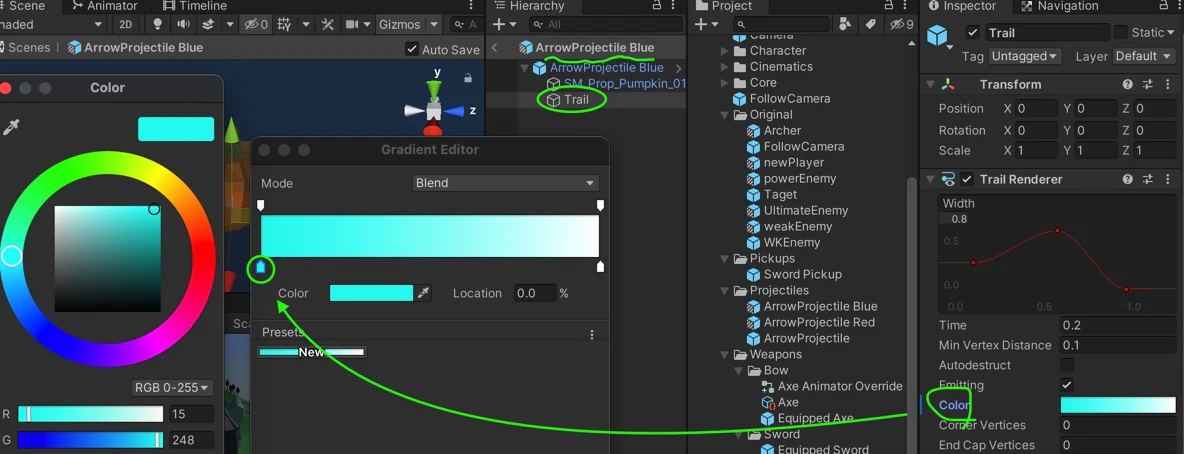Select the Inspector tab
The image size is (1184, 454).
(961, 6)
